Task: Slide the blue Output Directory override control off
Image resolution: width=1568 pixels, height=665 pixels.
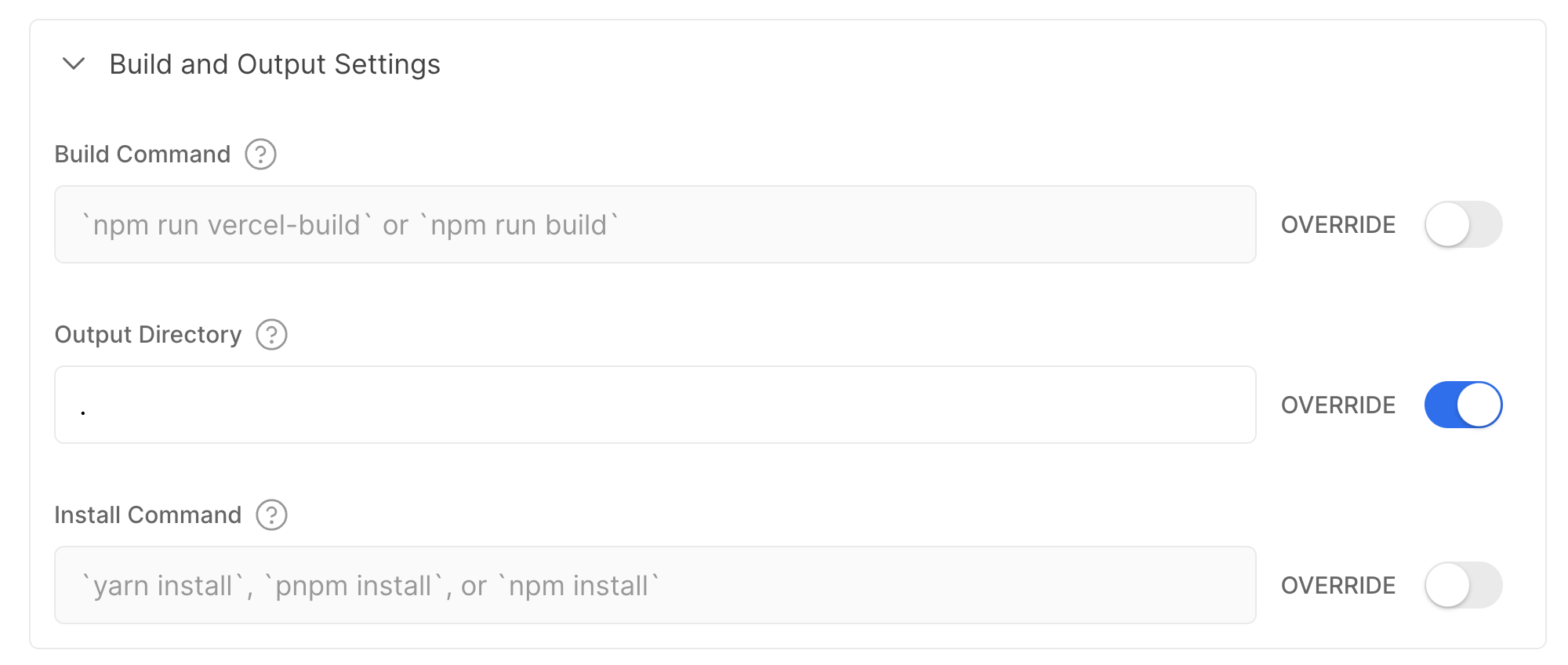Action: (x=1463, y=405)
